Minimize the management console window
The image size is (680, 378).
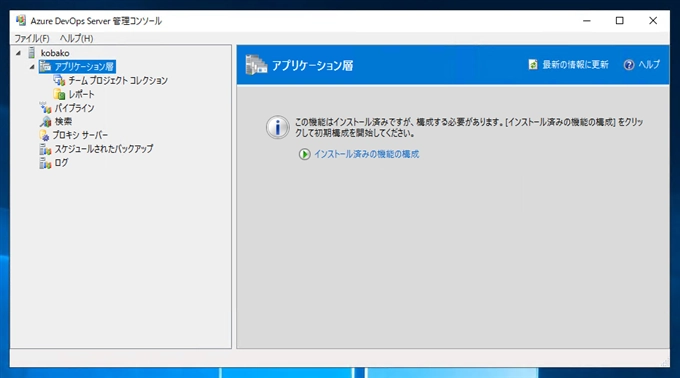point(587,21)
